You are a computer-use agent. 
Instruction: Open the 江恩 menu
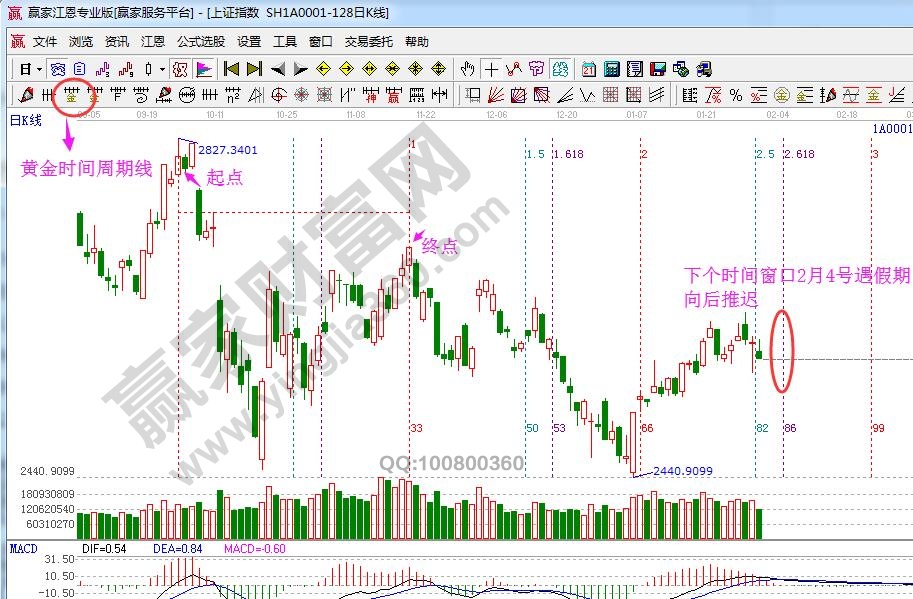[153, 42]
